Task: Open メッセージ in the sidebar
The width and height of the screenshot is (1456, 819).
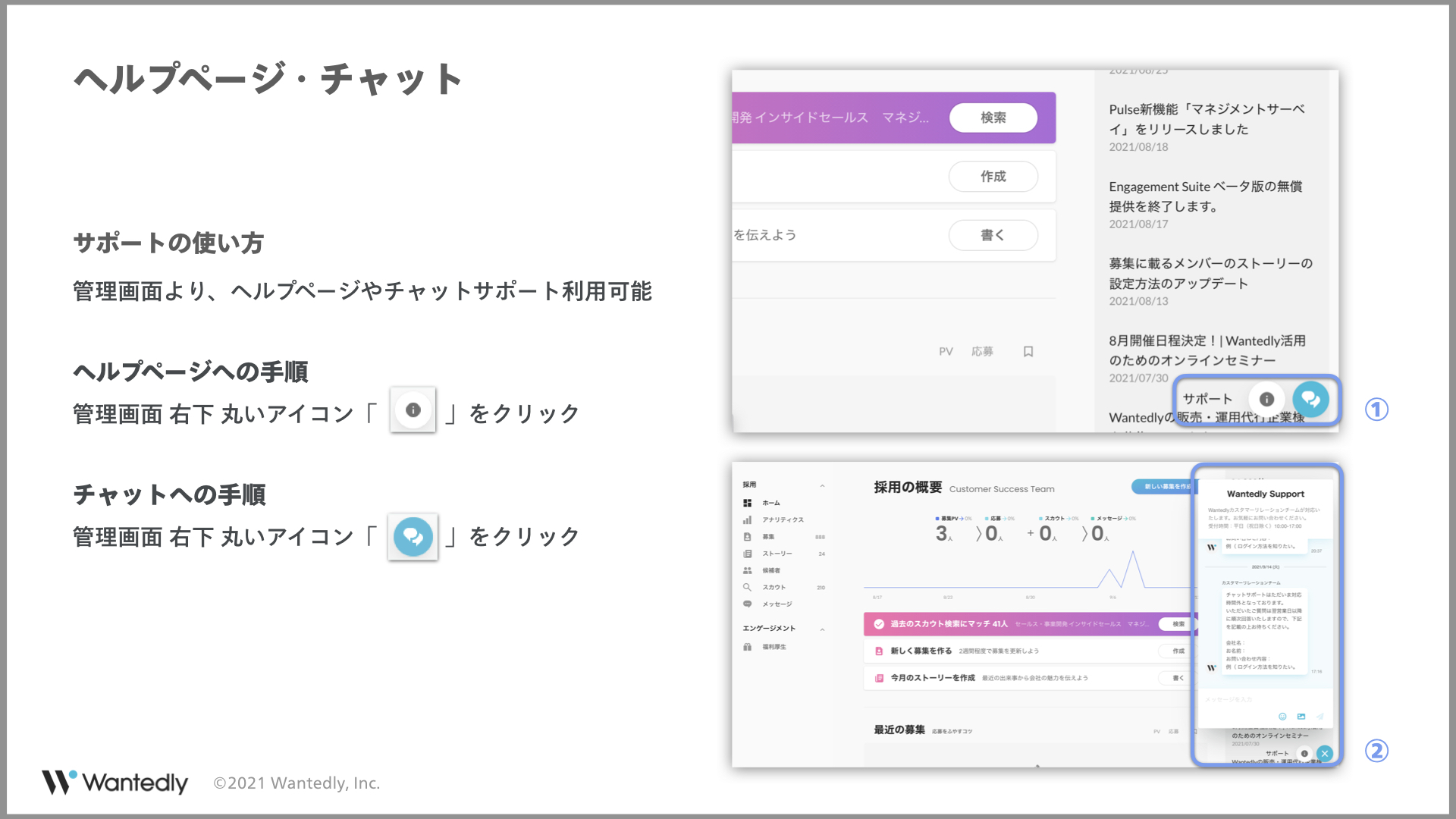Action: pyautogui.click(x=777, y=604)
